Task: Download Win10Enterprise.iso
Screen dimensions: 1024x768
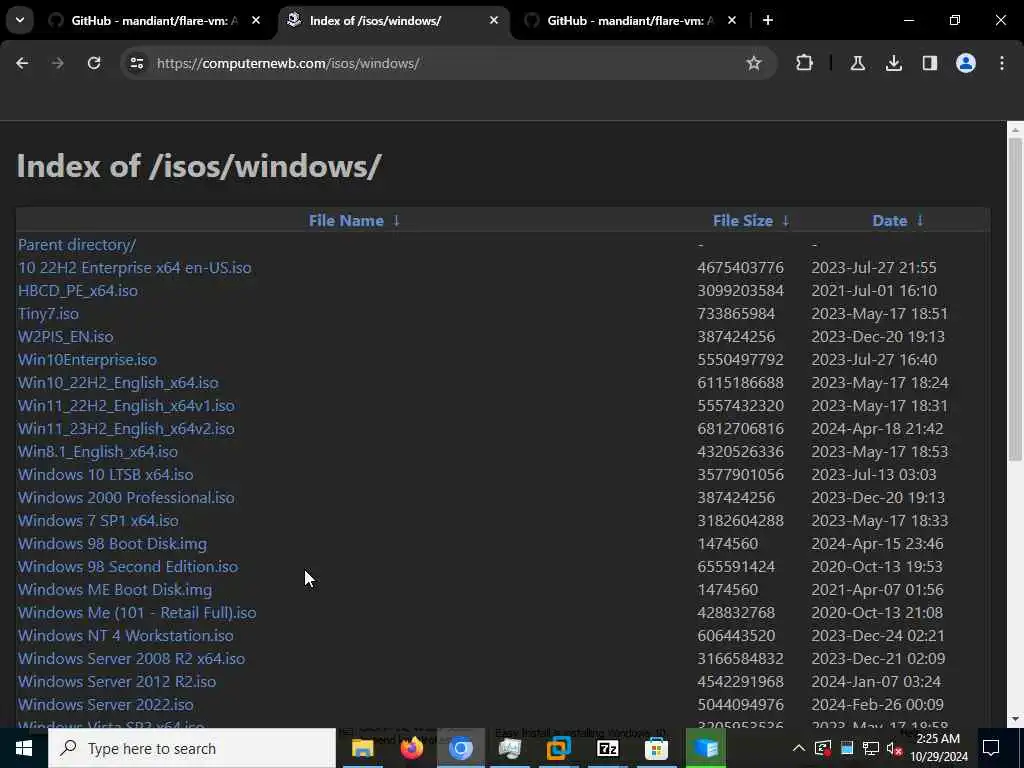Action: (x=88, y=360)
